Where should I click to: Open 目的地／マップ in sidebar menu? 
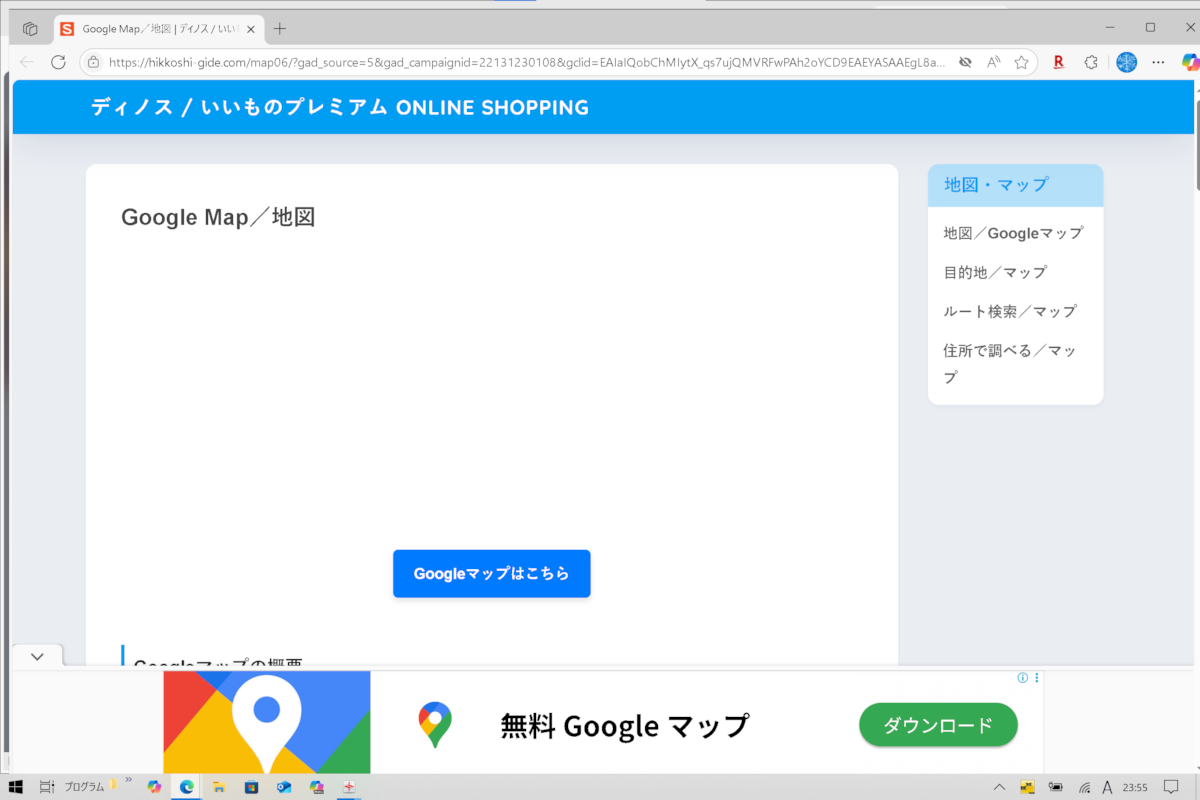pyautogui.click(x=994, y=272)
